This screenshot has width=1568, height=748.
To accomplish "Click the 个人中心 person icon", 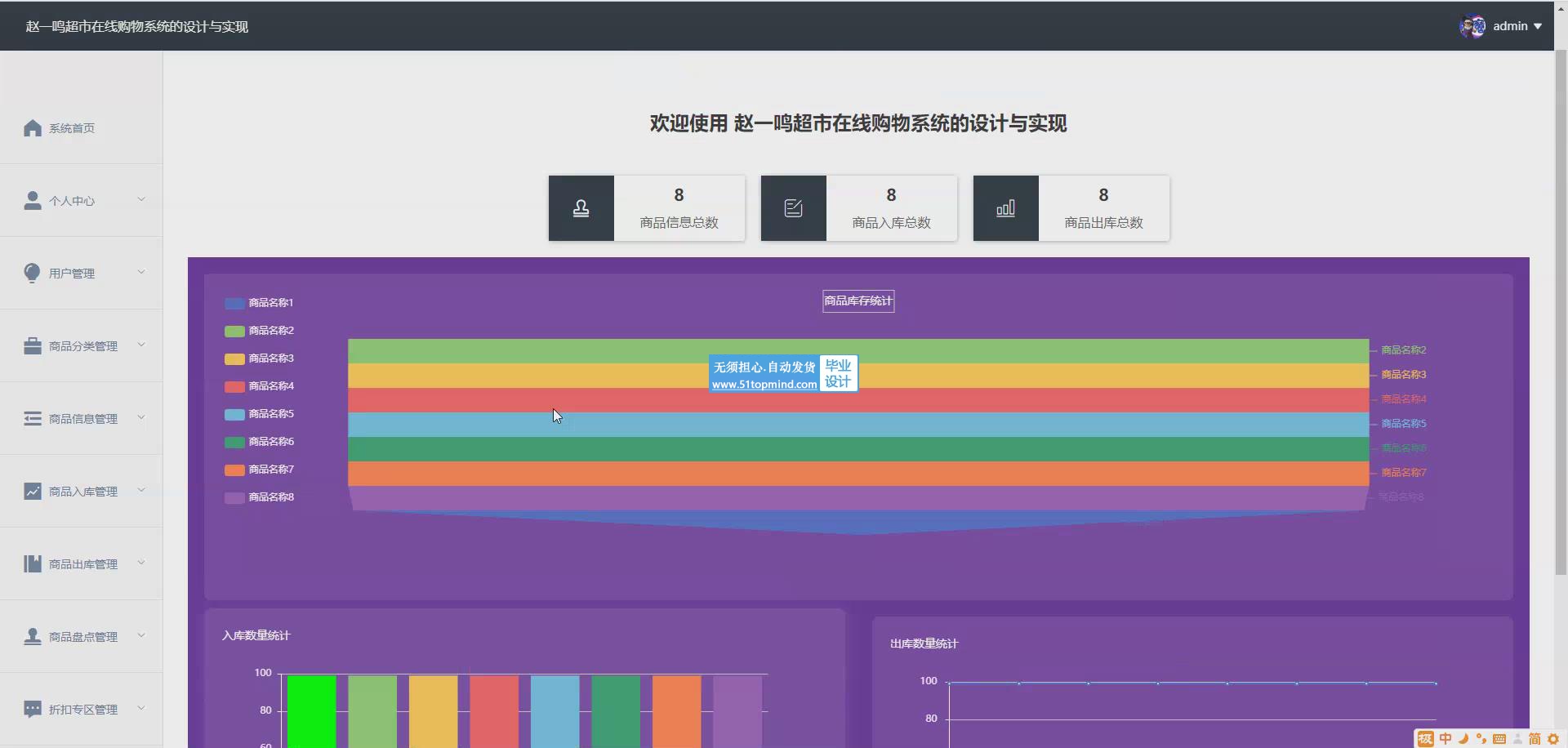I will coord(33,201).
